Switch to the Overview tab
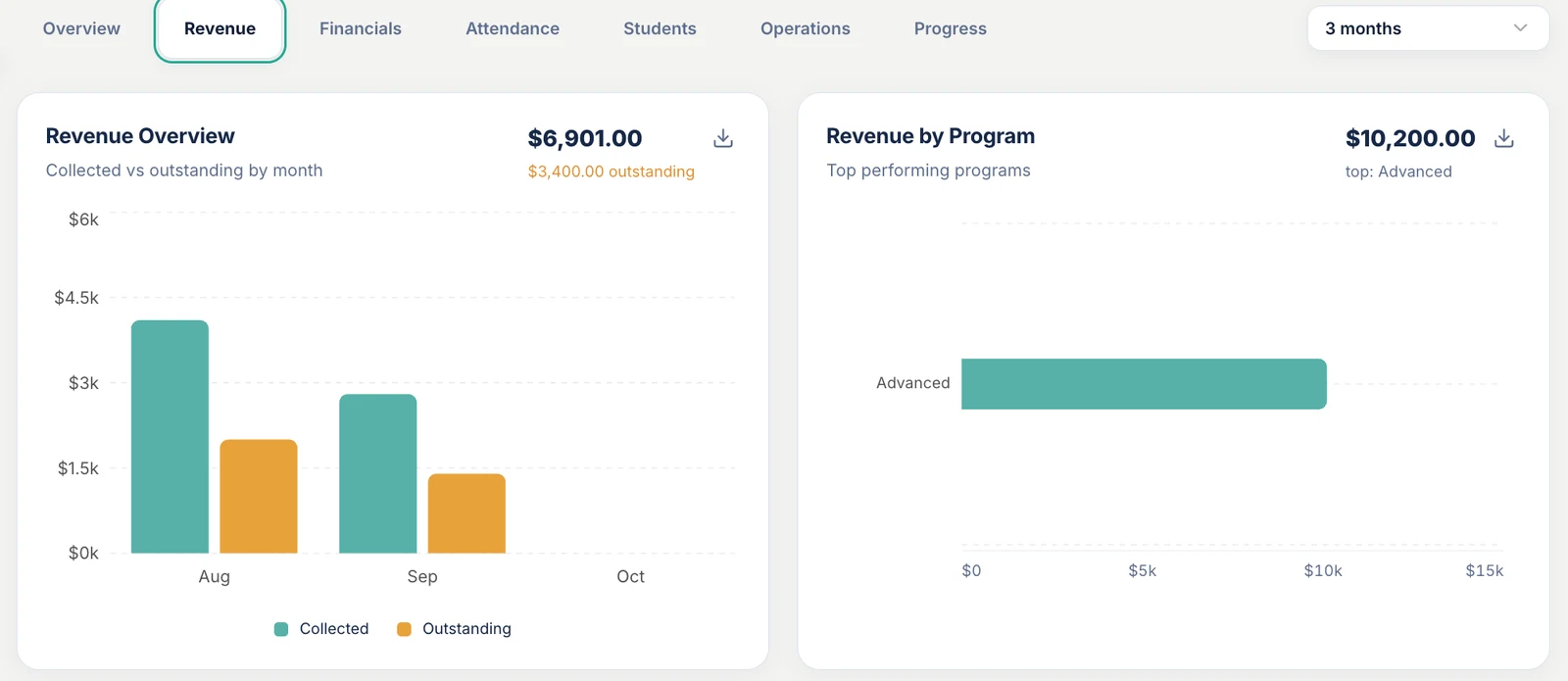The height and width of the screenshot is (681, 1568). point(81,28)
